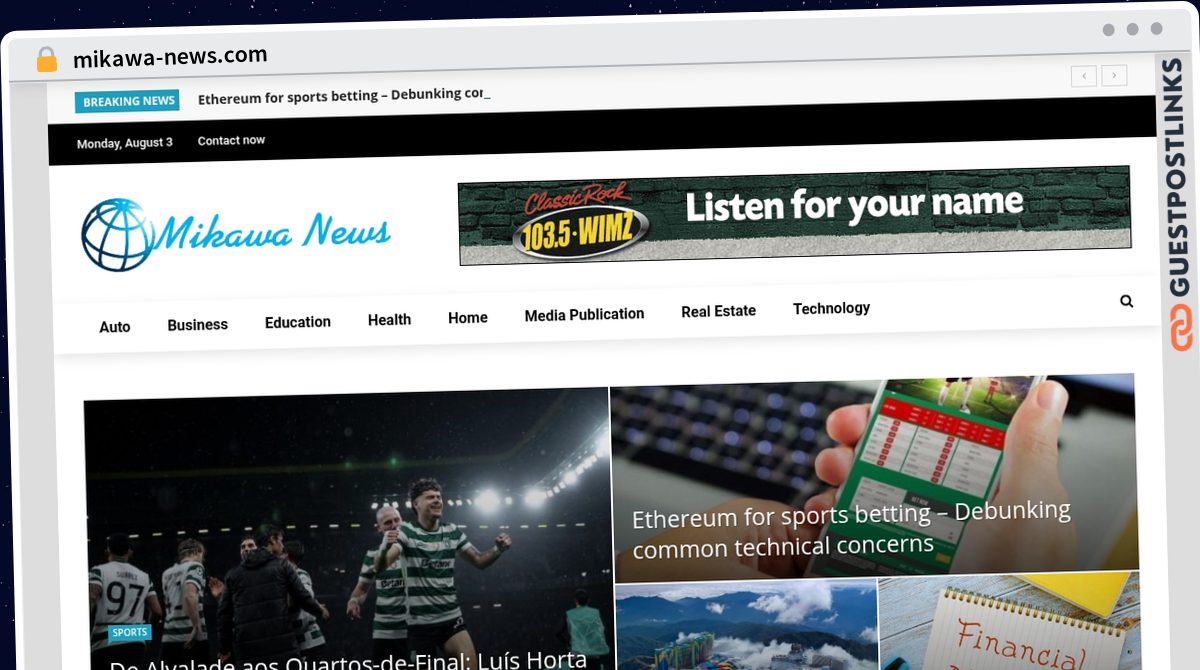Read the Ethereum for sports betting article

coord(851,530)
